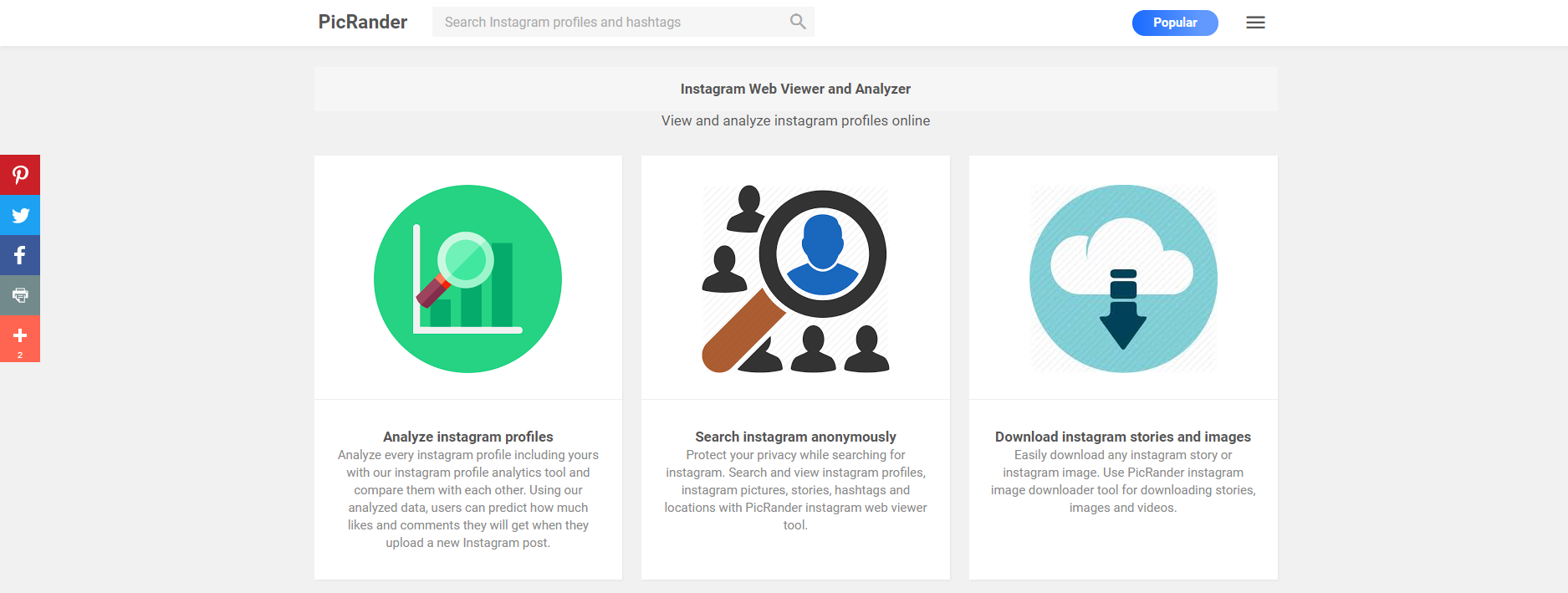
Task: Share on Facebook from the sidebar
Action: click(20, 255)
